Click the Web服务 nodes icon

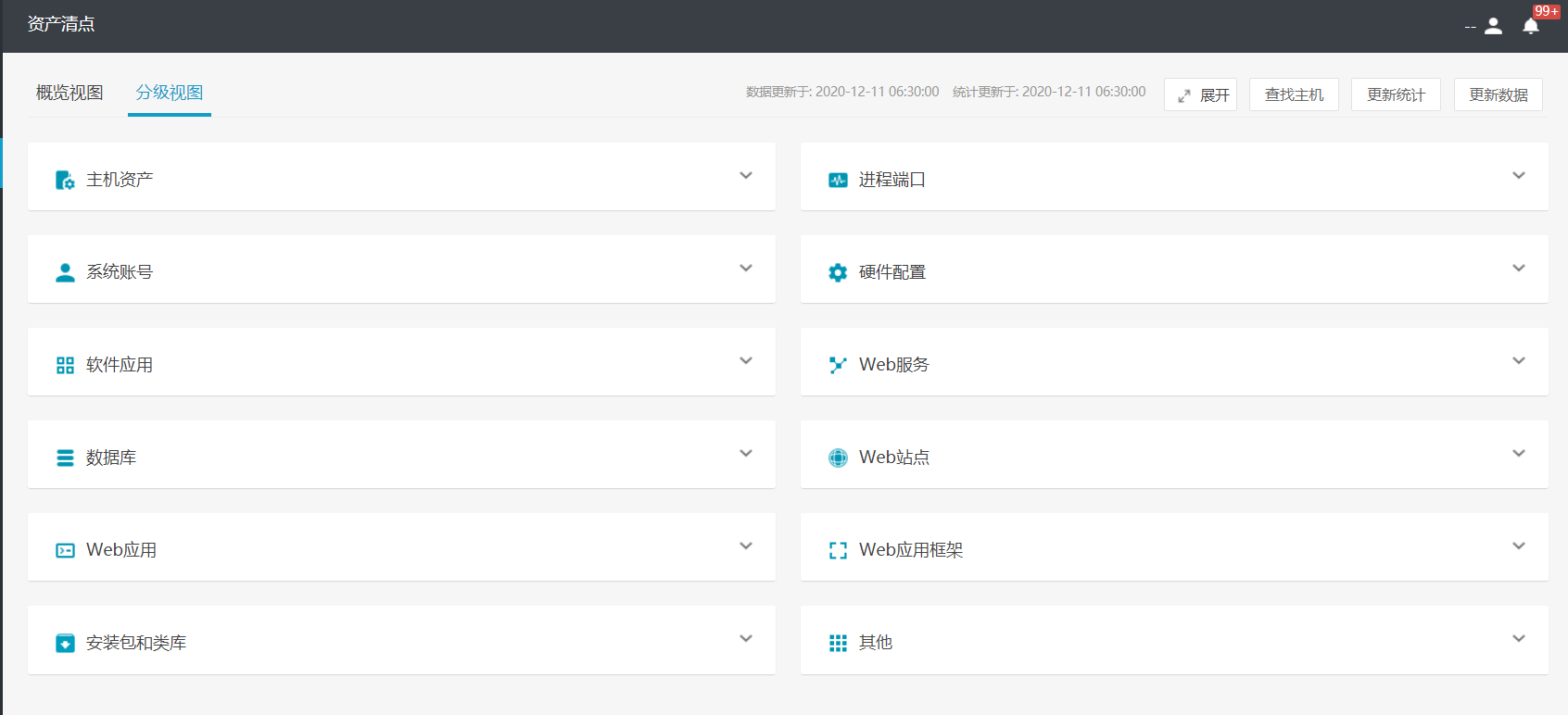[838, 365]
